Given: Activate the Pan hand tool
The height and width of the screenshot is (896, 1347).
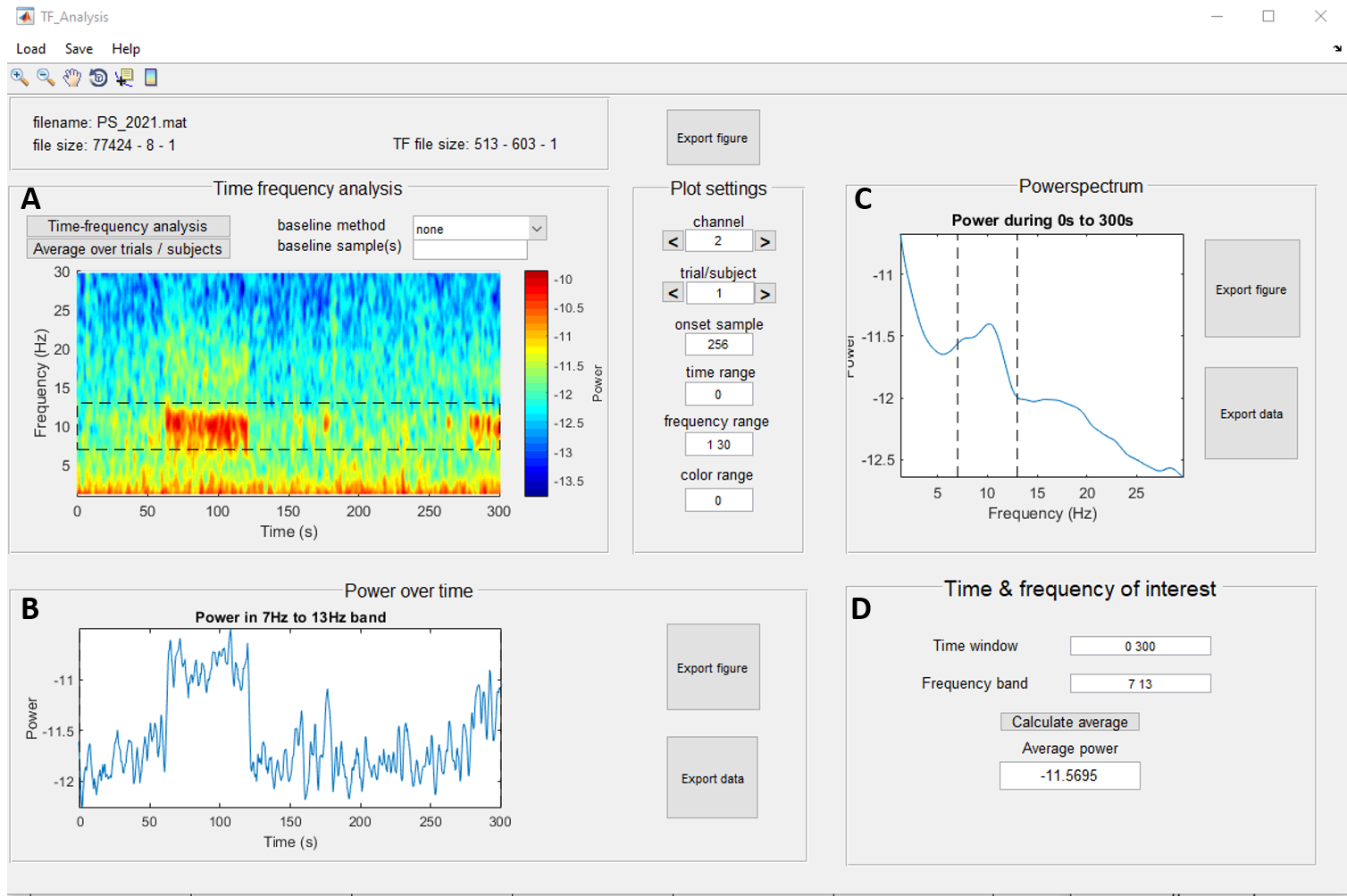Looking at the screenshot, I should coord(71,78).
